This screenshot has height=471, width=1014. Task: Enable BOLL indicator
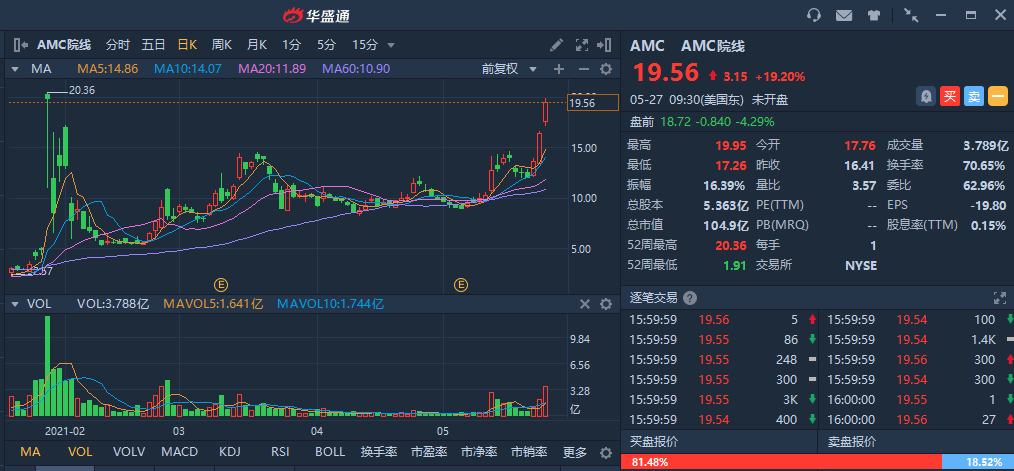point(330,452)
